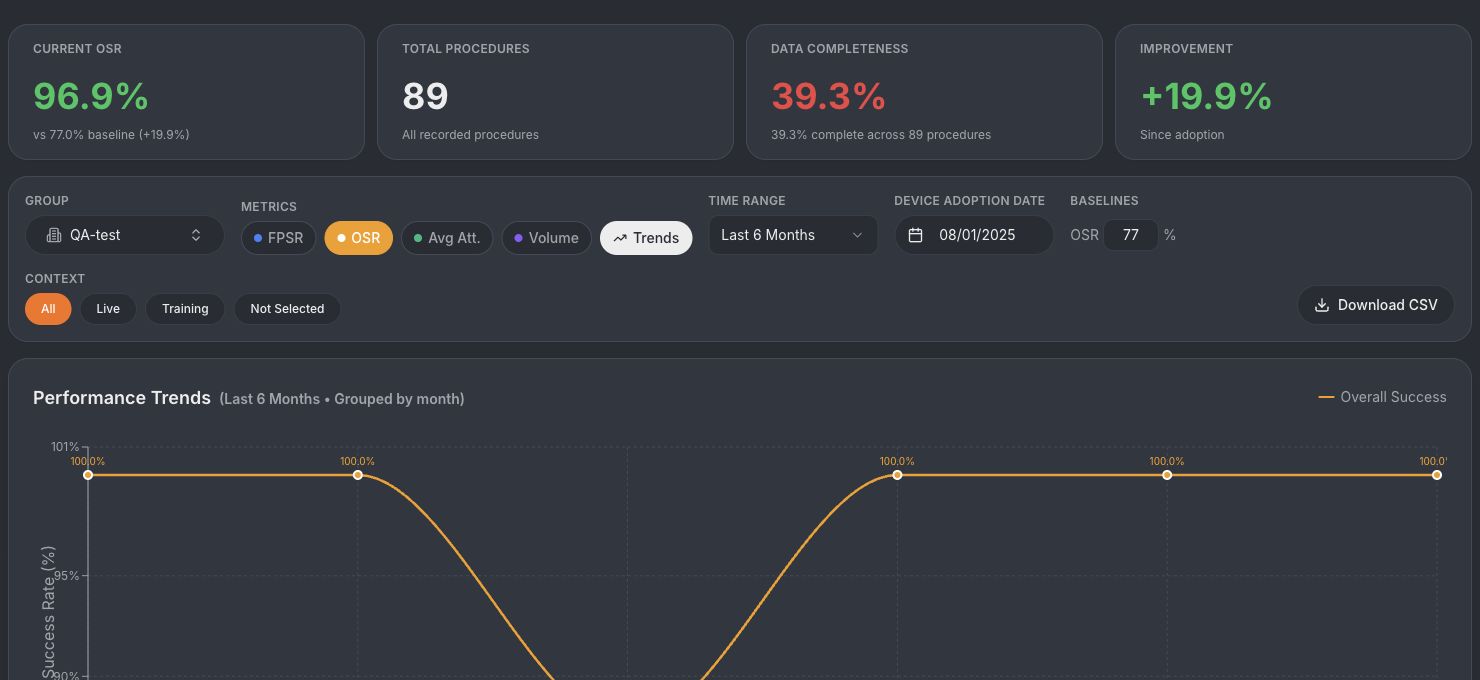The width and height of the screenshot is (1480, 680).
Task: Select the Not Selected context filter
Action: click(287, 309)
